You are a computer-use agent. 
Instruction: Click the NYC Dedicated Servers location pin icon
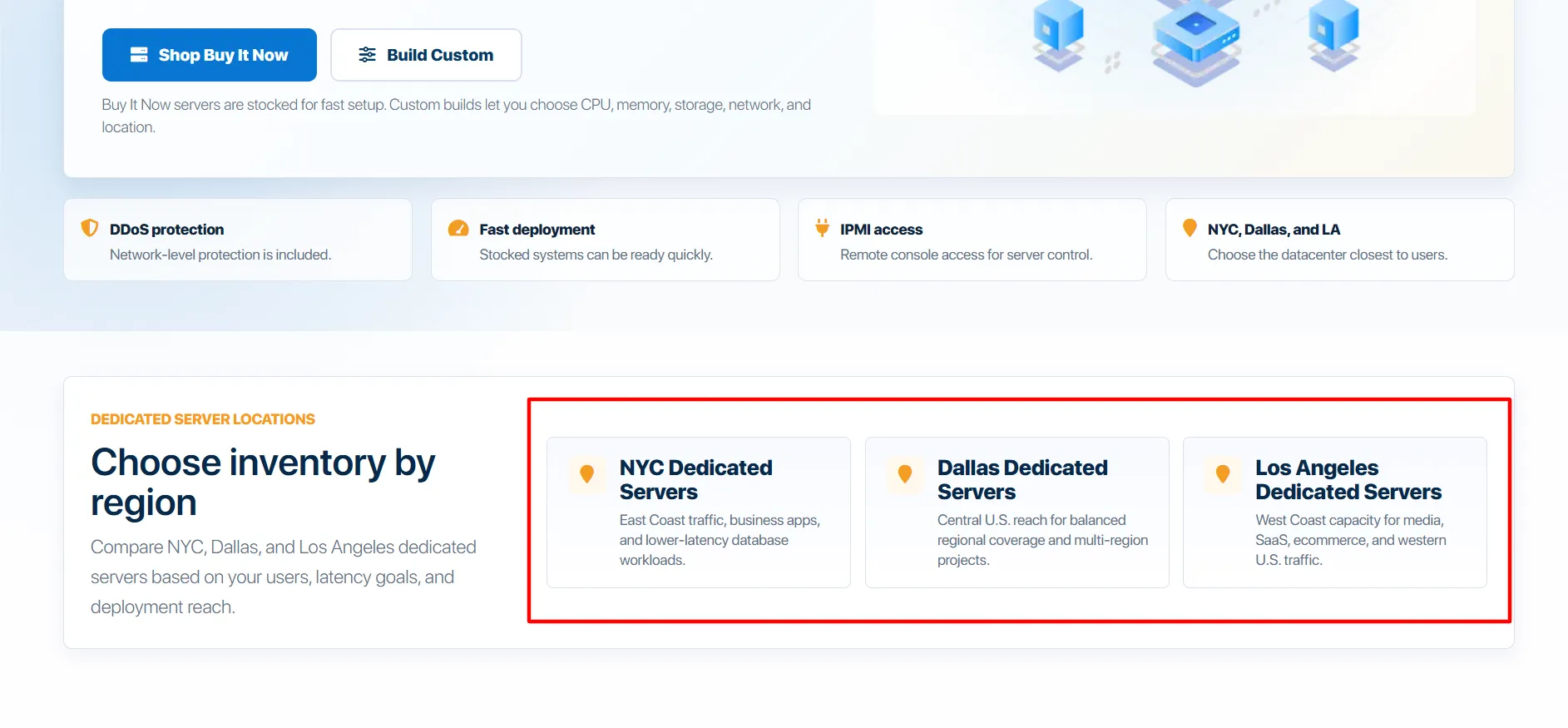click(587, 474)
